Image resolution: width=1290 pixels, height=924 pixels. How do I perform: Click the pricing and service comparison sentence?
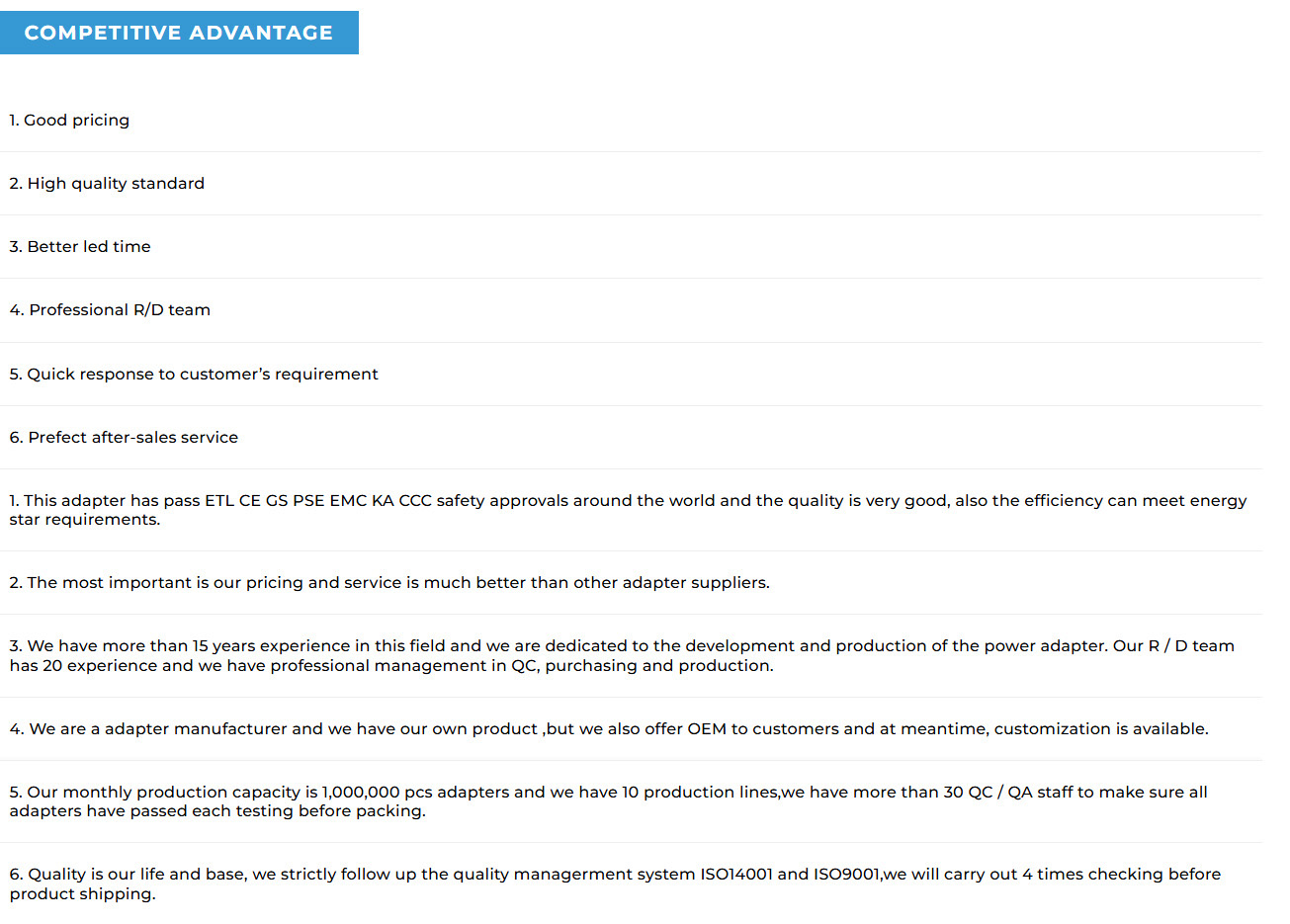[x=389, y=583]
